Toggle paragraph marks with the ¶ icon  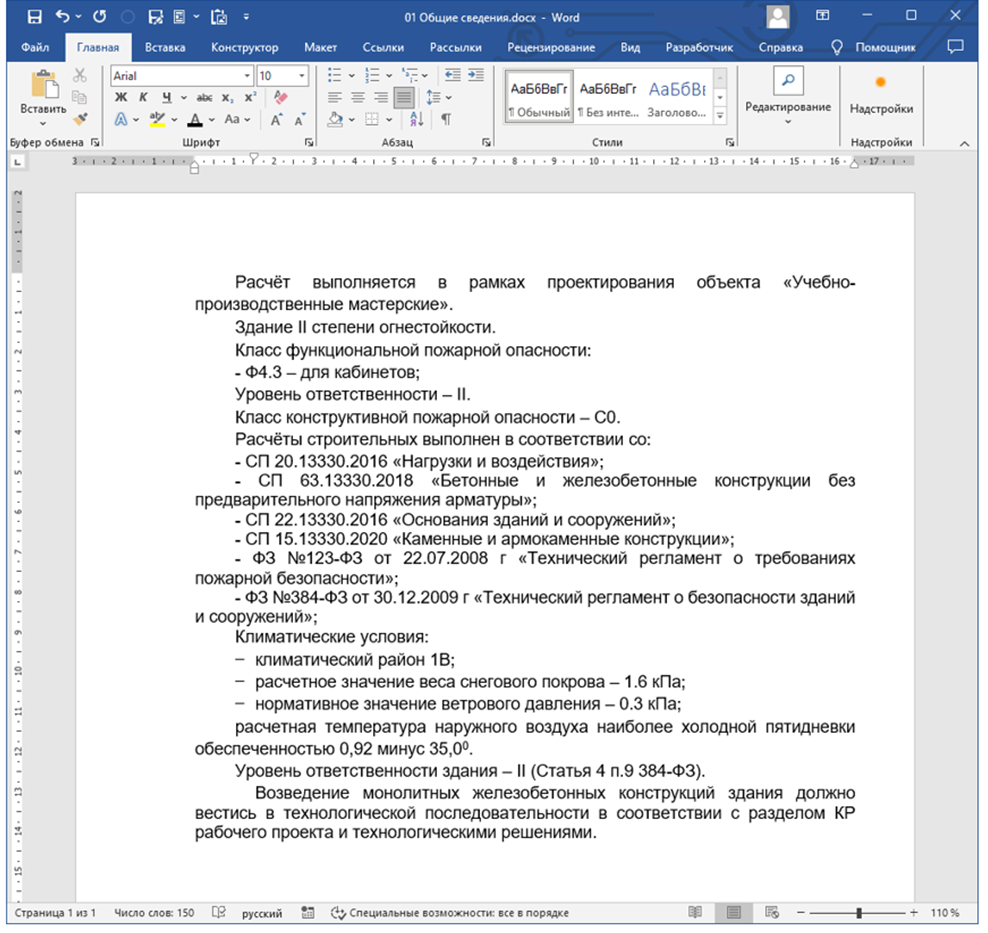point(447,119)
